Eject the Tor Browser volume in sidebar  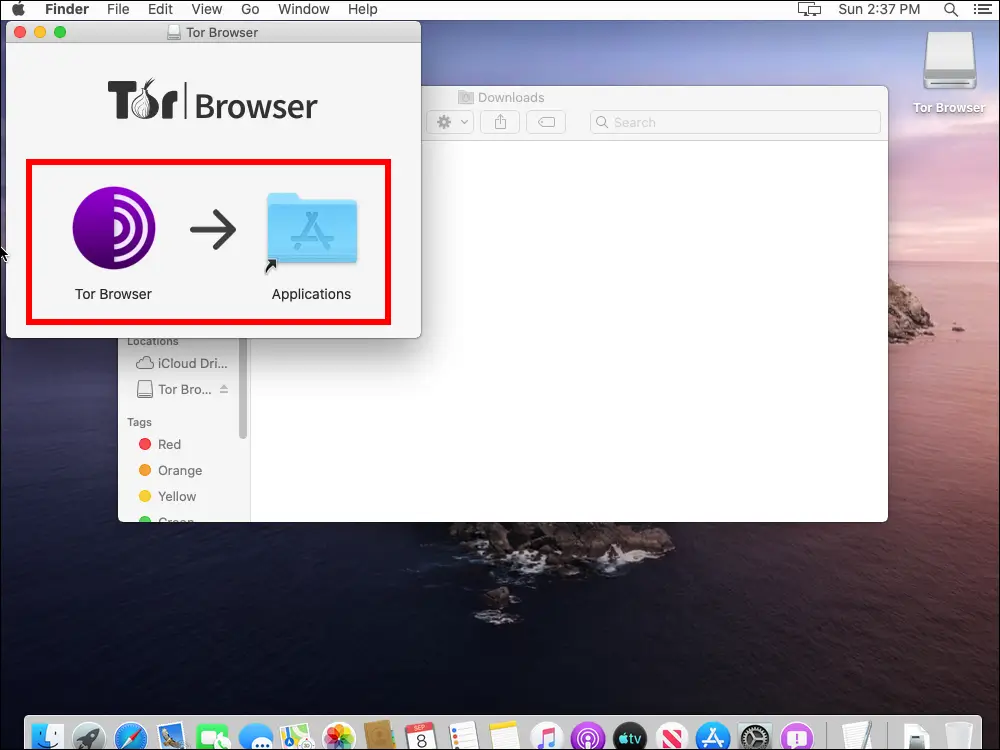click(224, 389)
